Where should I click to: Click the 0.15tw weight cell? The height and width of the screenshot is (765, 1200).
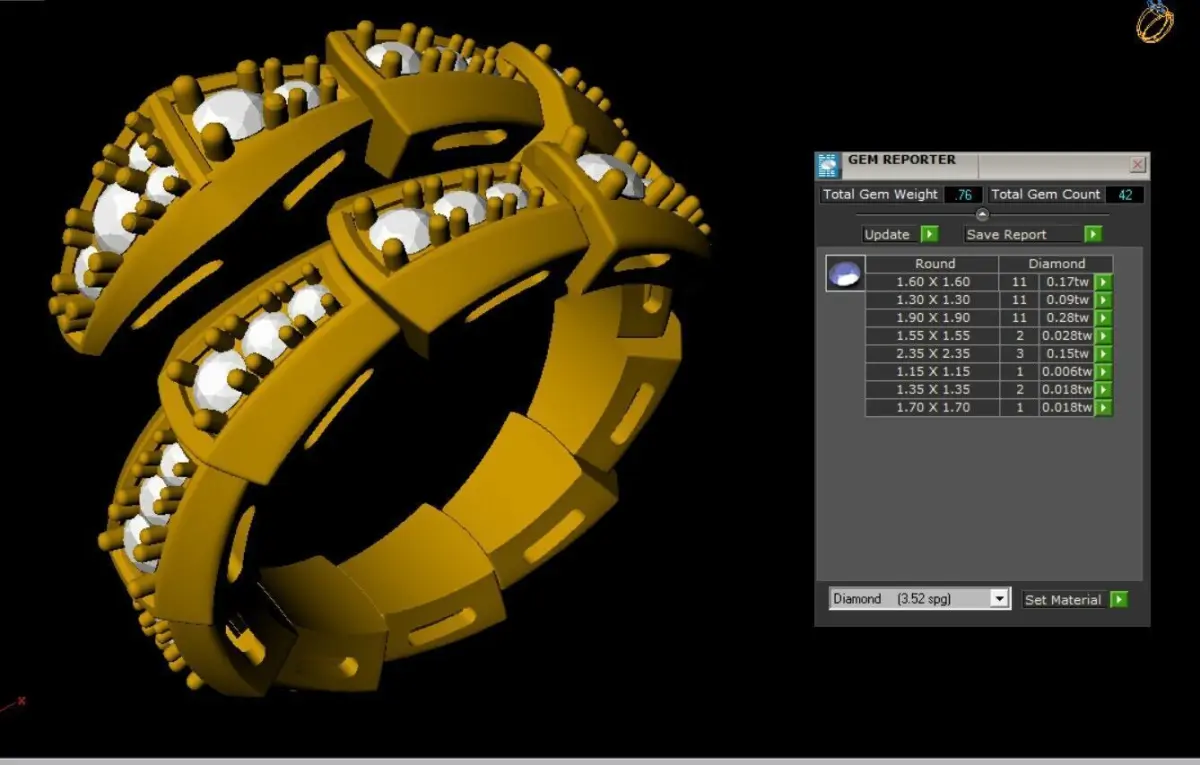(1067, 354)
